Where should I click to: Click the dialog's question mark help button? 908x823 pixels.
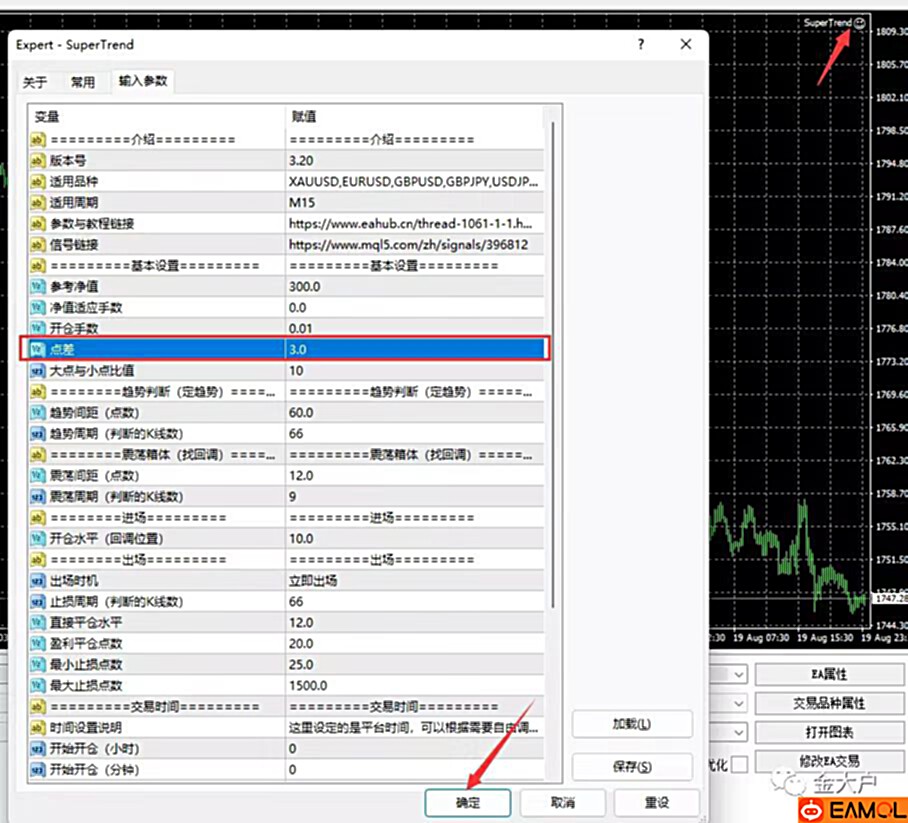640,45
